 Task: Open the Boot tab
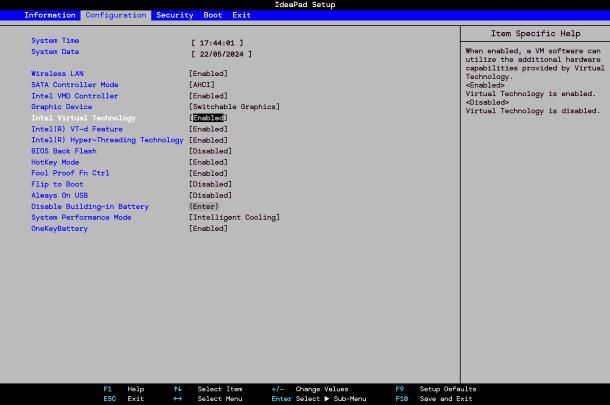pos(212,15)
